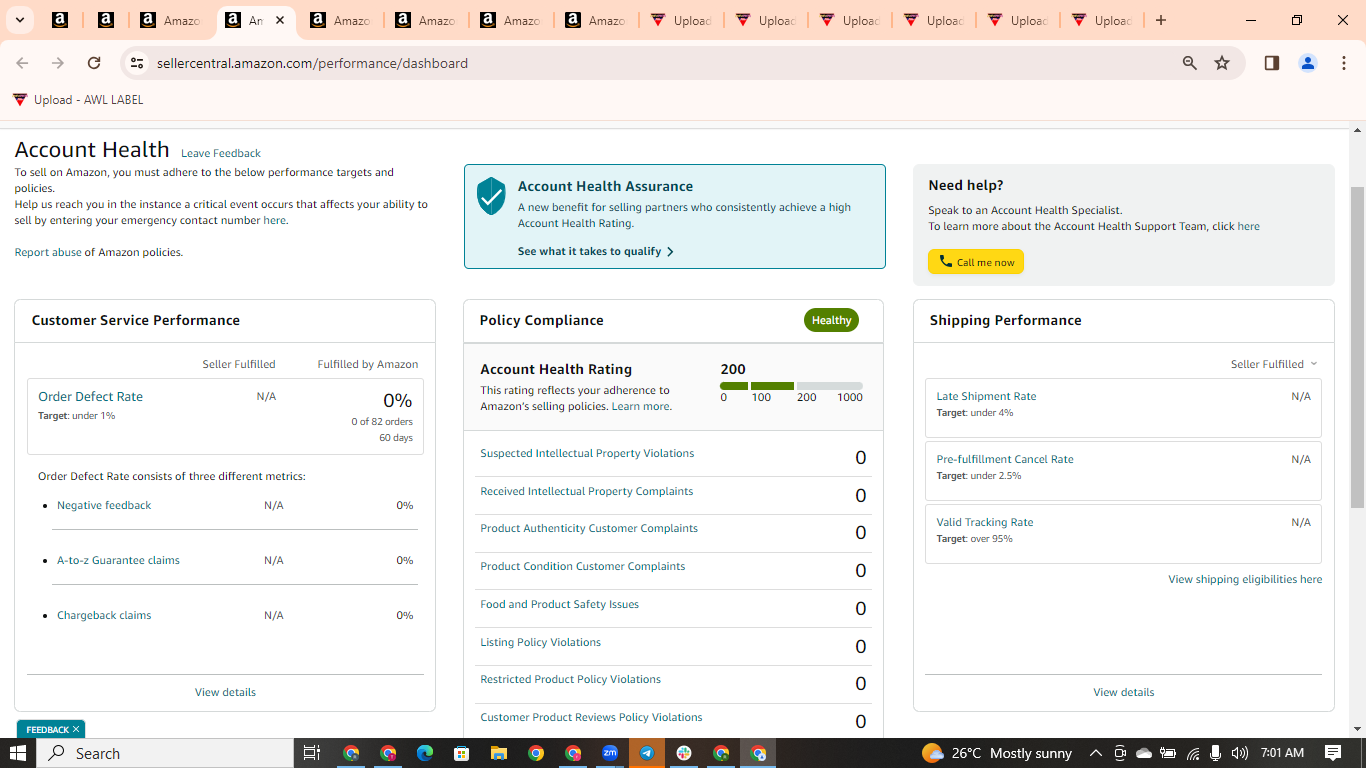Click the Account Health Rating progress bar
The image size is (1366, 768).
791,386
